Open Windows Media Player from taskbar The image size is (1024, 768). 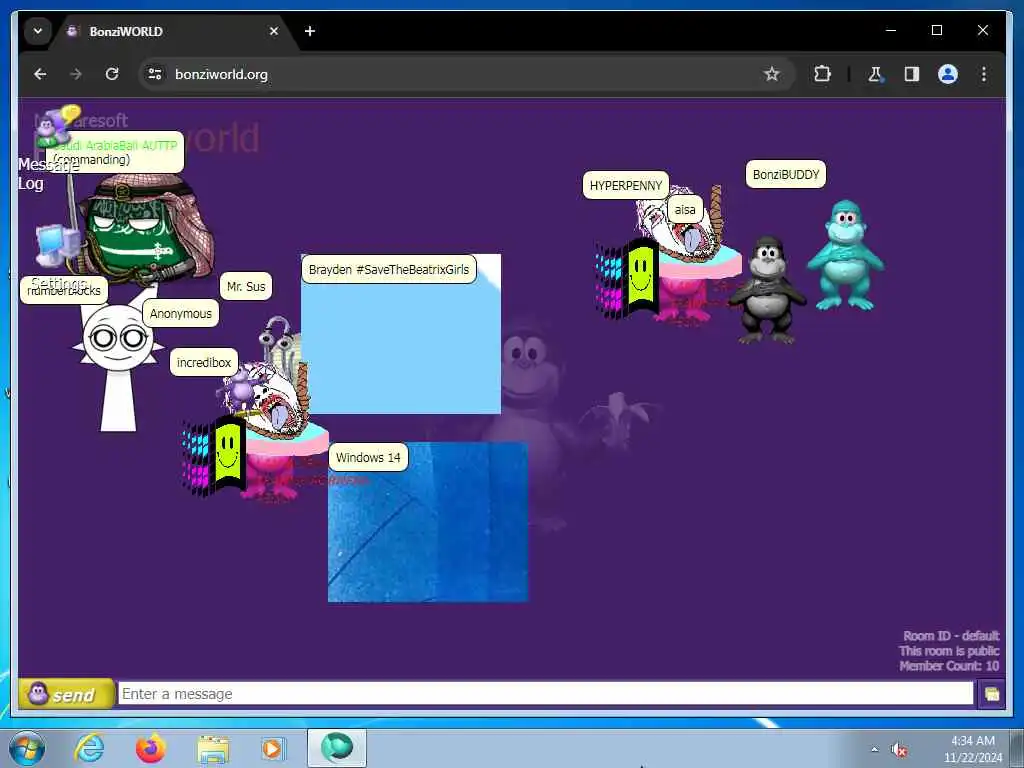coord(273,748)
